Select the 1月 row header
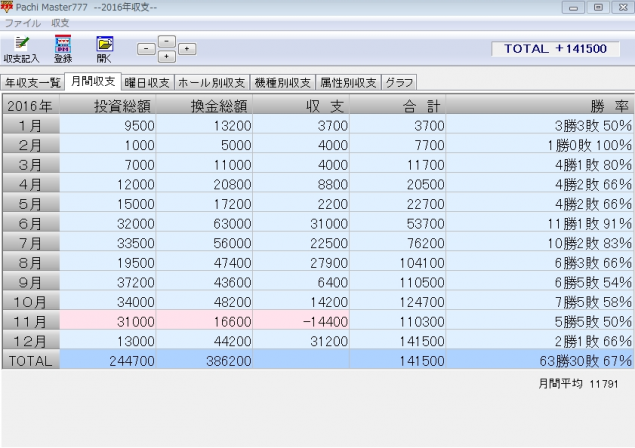 click(x=31, y=125)
